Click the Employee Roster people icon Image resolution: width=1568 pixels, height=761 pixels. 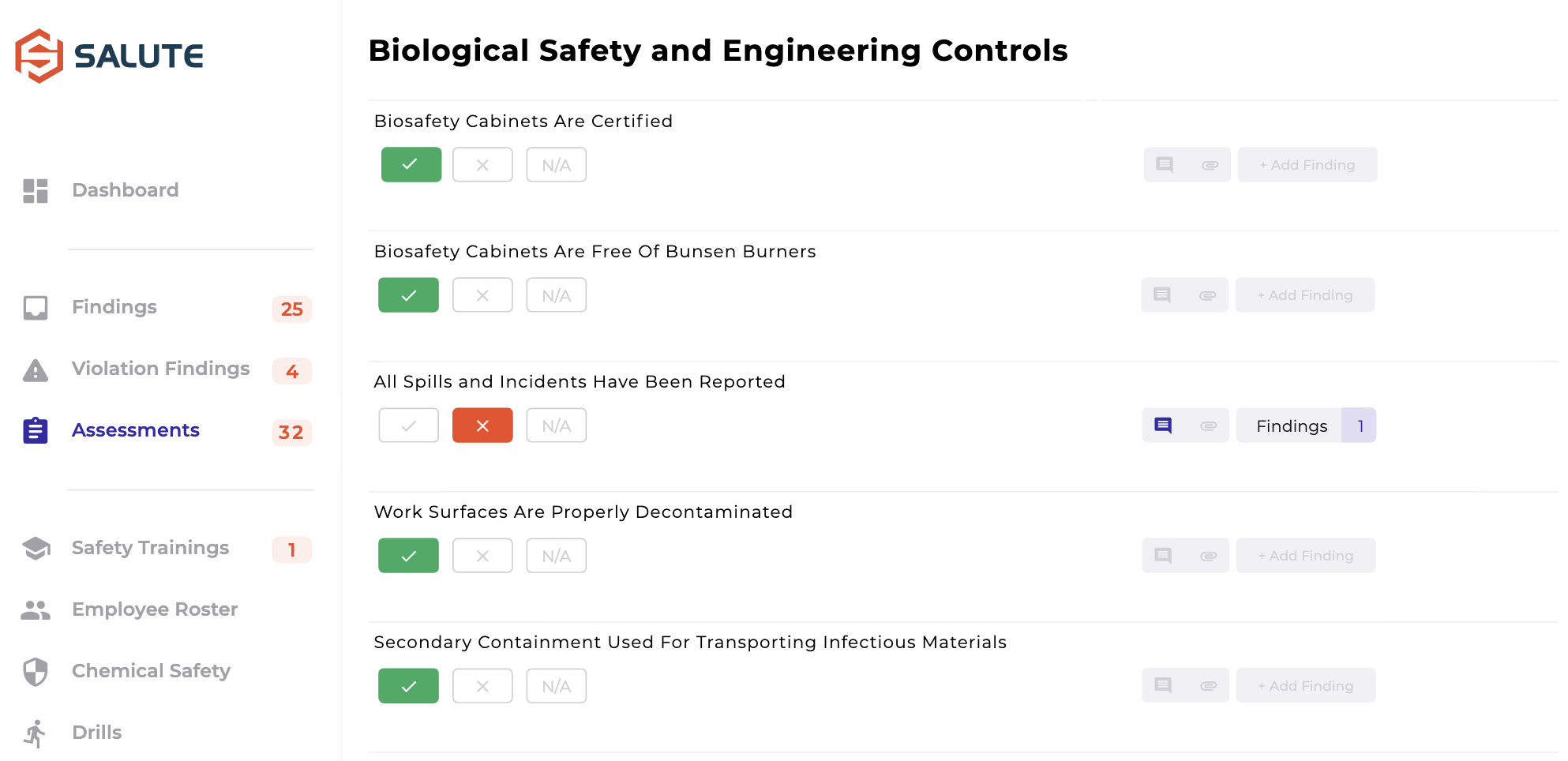[36, 609]
